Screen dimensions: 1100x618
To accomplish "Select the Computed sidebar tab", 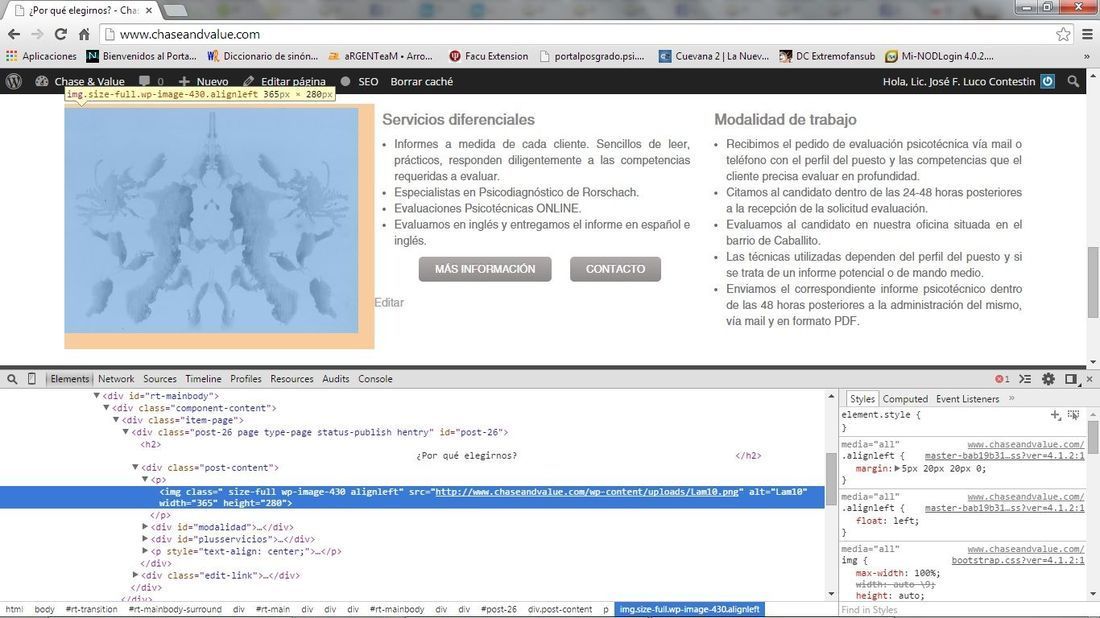I will click(x=905, y=398).
